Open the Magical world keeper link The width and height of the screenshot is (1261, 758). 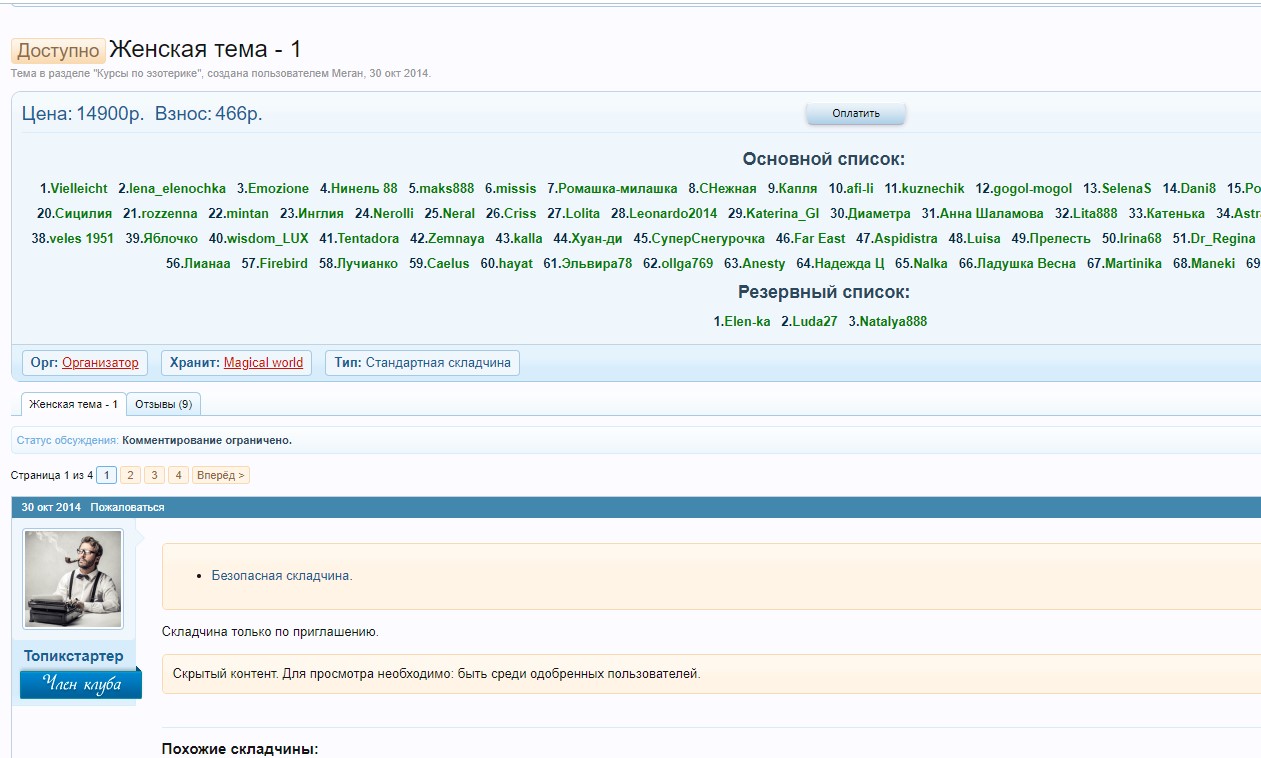[263, 363]
